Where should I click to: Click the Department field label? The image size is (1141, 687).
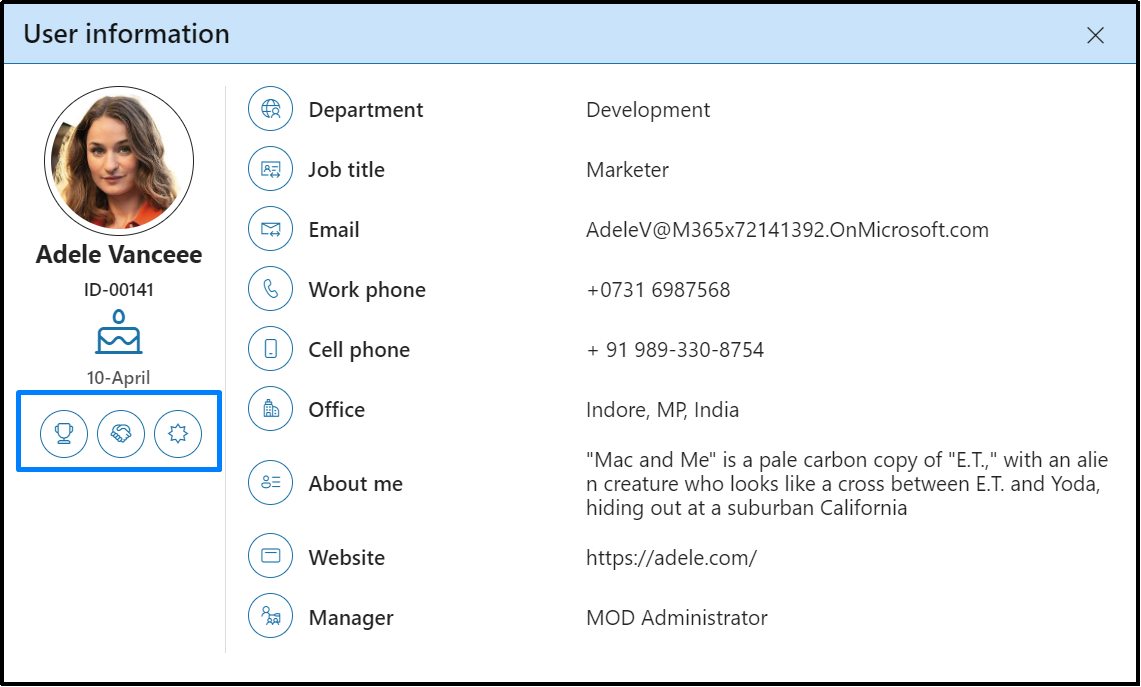[366, 110]
